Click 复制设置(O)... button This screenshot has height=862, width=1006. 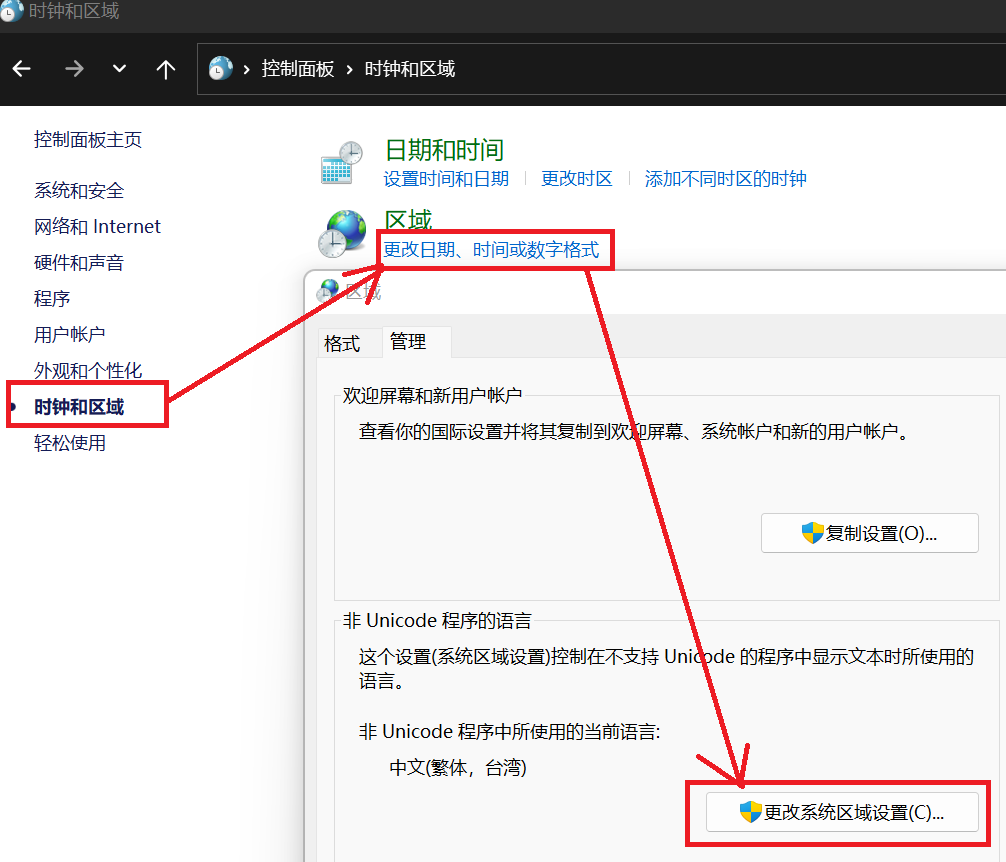[869, 533]
